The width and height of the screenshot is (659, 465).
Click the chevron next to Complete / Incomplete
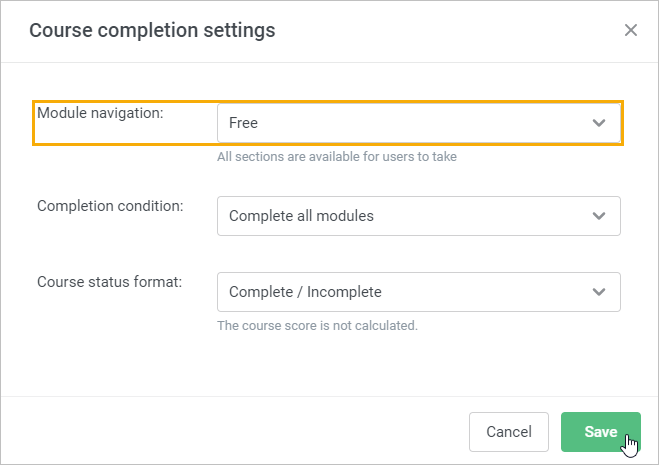point(598,292)
